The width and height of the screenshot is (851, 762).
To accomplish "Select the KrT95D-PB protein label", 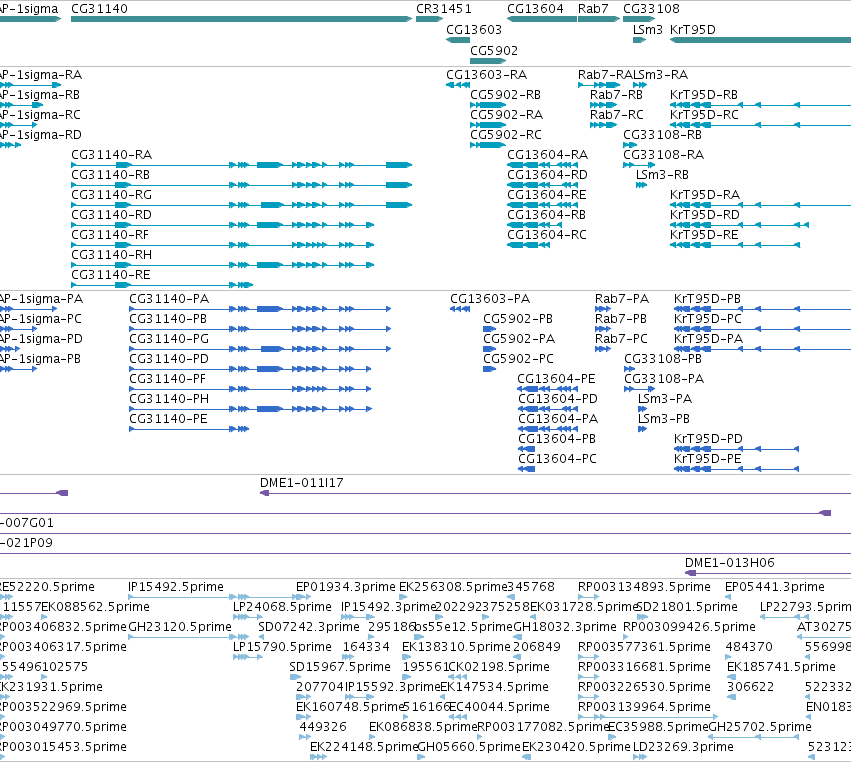I will tap(707, 299).
